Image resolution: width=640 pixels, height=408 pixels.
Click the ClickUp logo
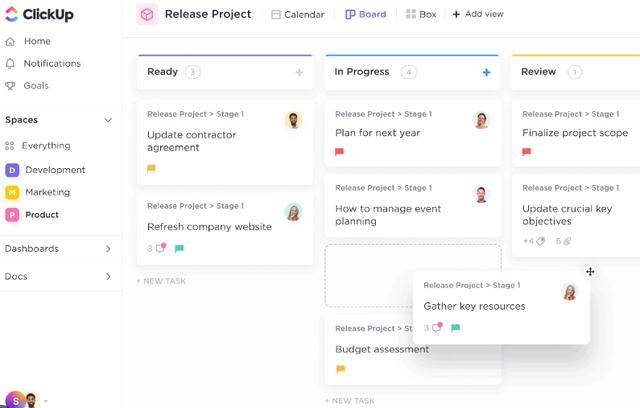39,14
